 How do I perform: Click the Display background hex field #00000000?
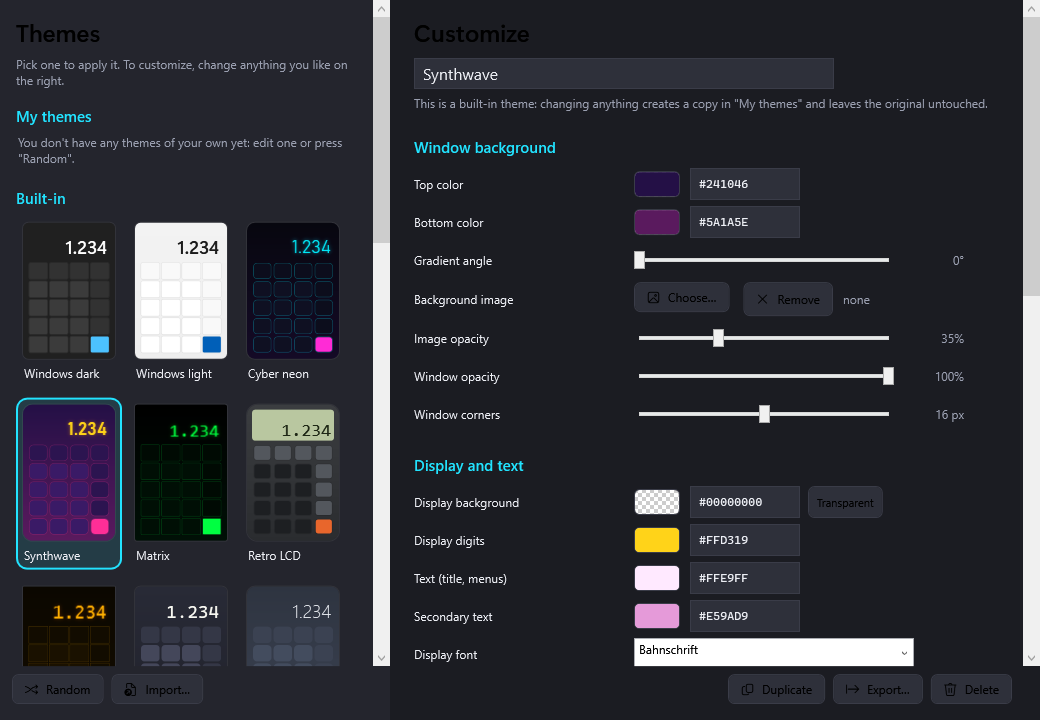[x=745, y=502]
